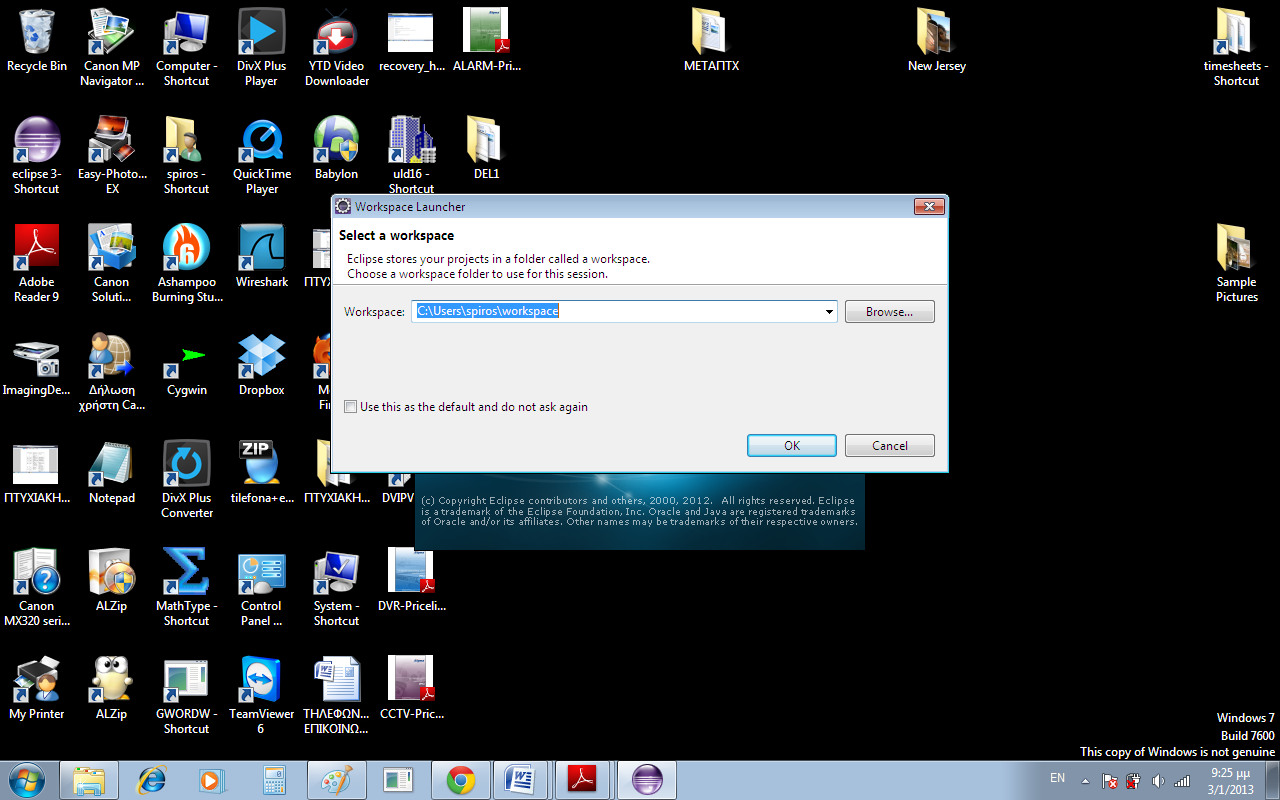The height and width of the screenshot is (800, 1280).
Task: Select the ALARM-Pri... PDF file
Action: (487, 41)
